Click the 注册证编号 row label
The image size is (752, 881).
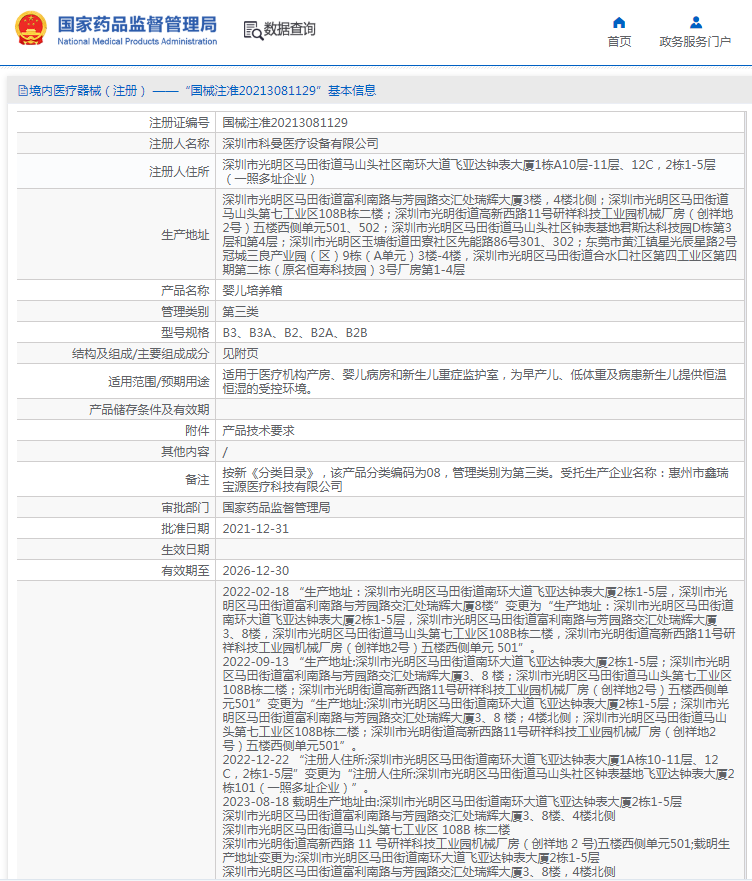tap(179, 122)
